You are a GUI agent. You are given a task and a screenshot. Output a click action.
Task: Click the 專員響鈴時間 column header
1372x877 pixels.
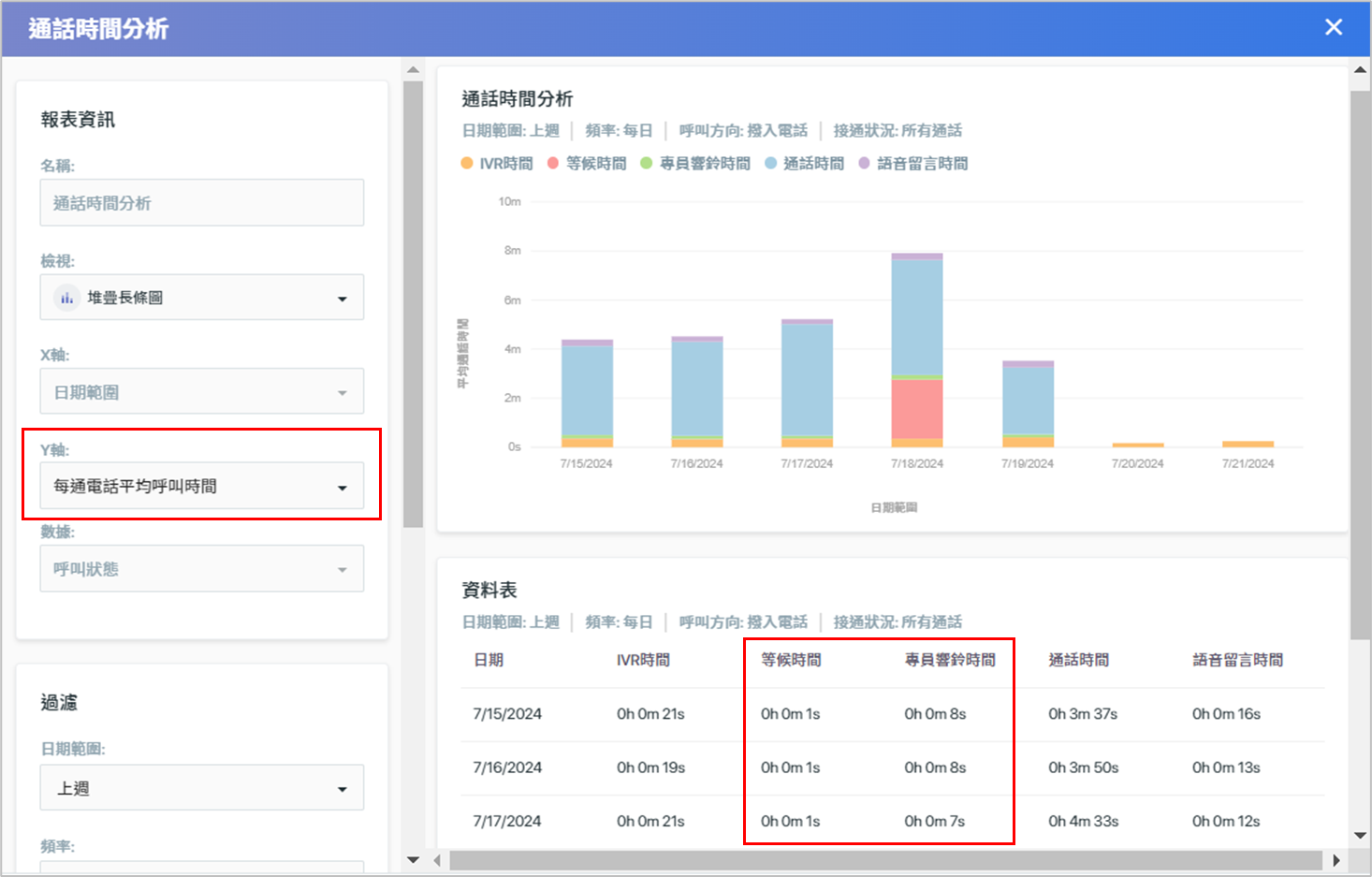pos(950,660)
